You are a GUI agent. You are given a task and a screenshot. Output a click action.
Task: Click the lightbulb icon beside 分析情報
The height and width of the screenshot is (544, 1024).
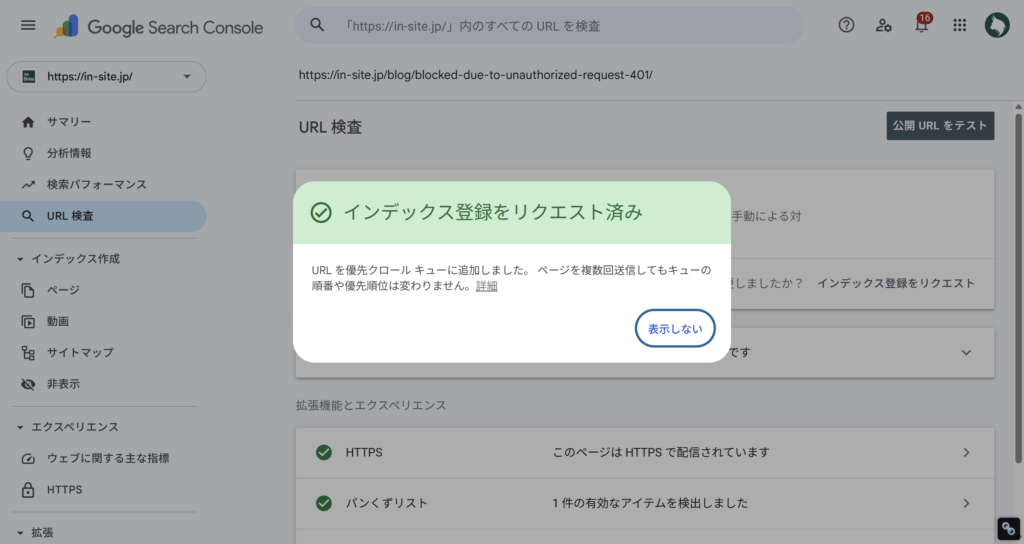[x=28, y=153]
